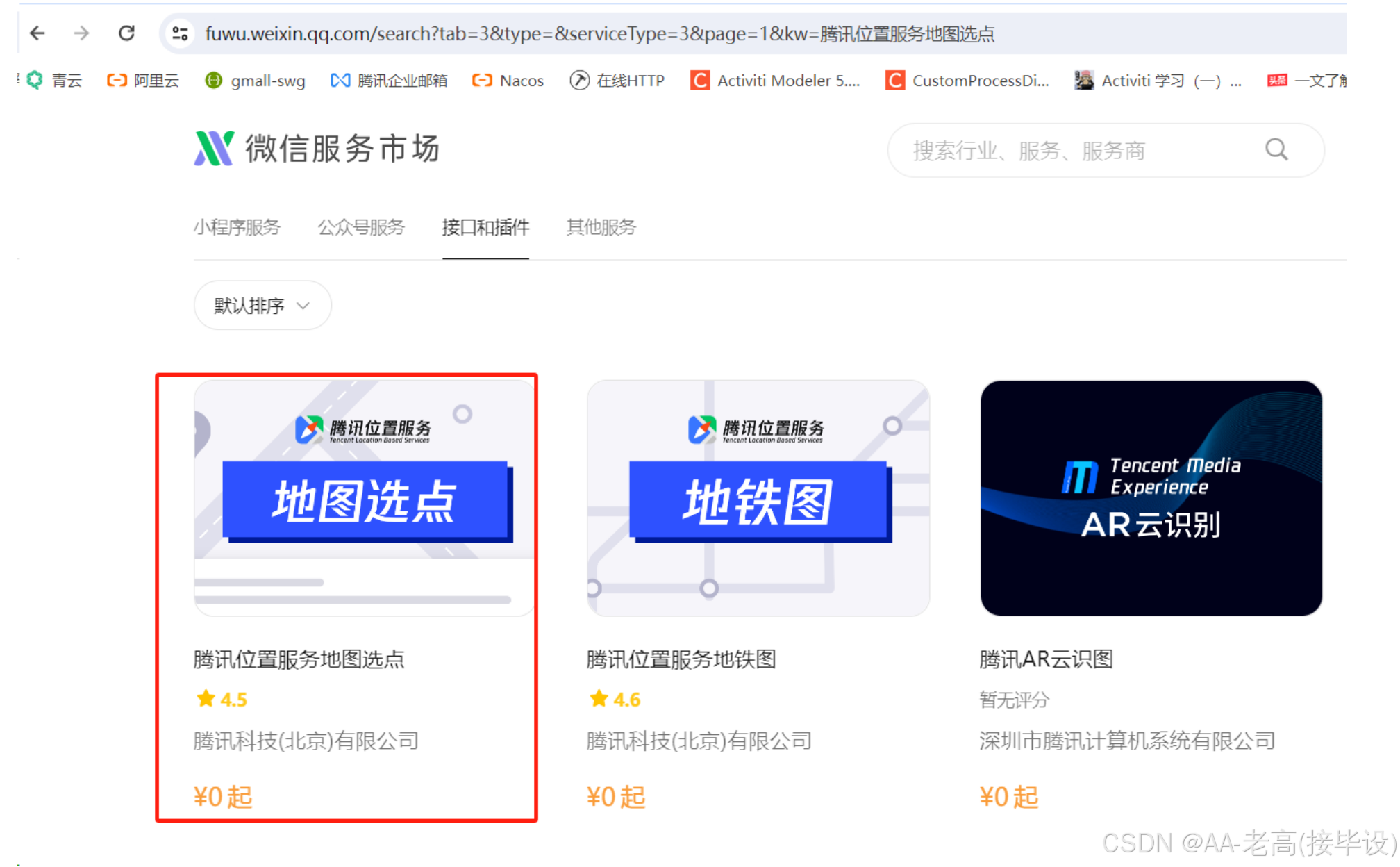Open site information icon in address bar
The image size is (1400, 867).
point(180,33)
